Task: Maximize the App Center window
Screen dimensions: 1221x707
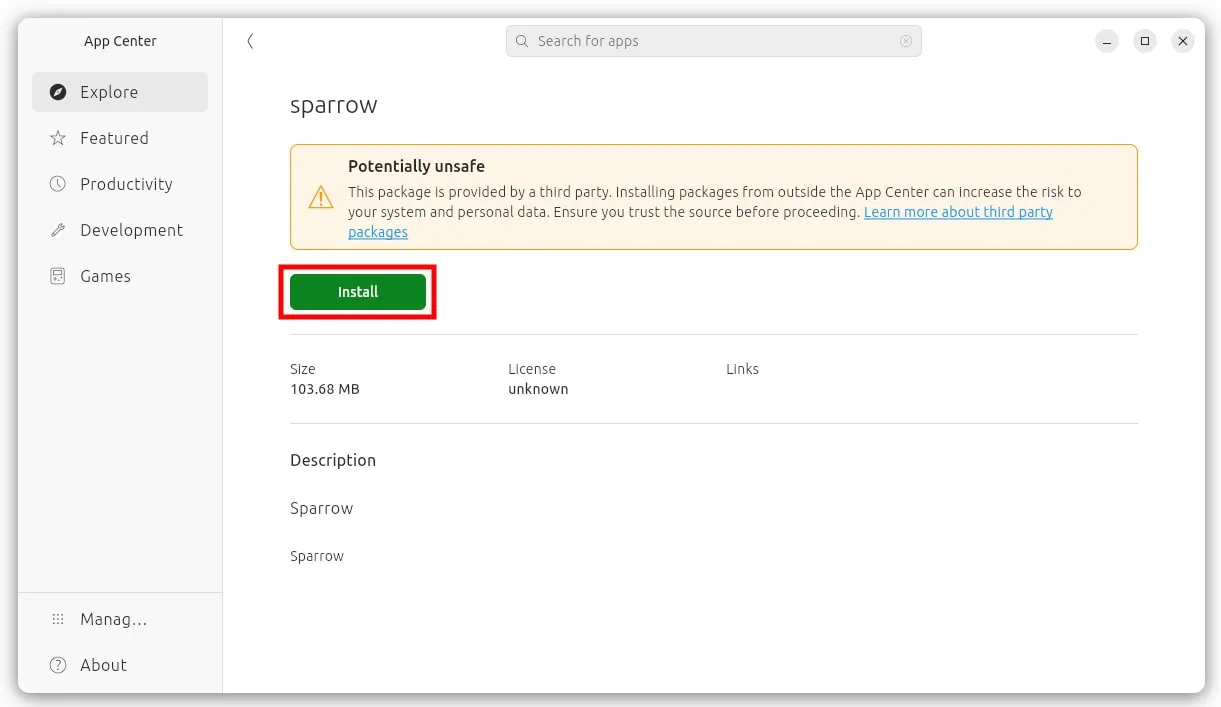Action: [x=1145, y=41]
